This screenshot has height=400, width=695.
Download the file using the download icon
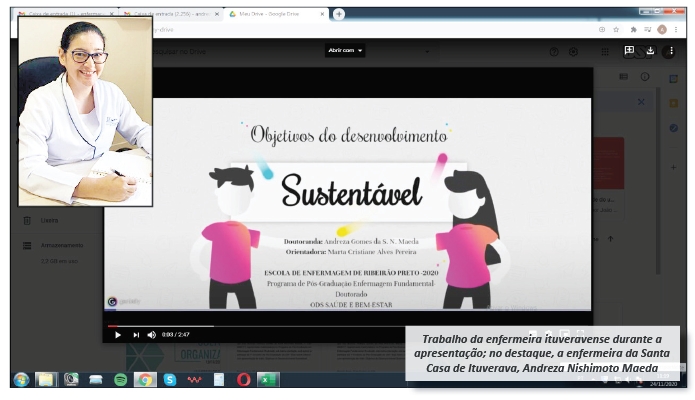pos(650,50)
